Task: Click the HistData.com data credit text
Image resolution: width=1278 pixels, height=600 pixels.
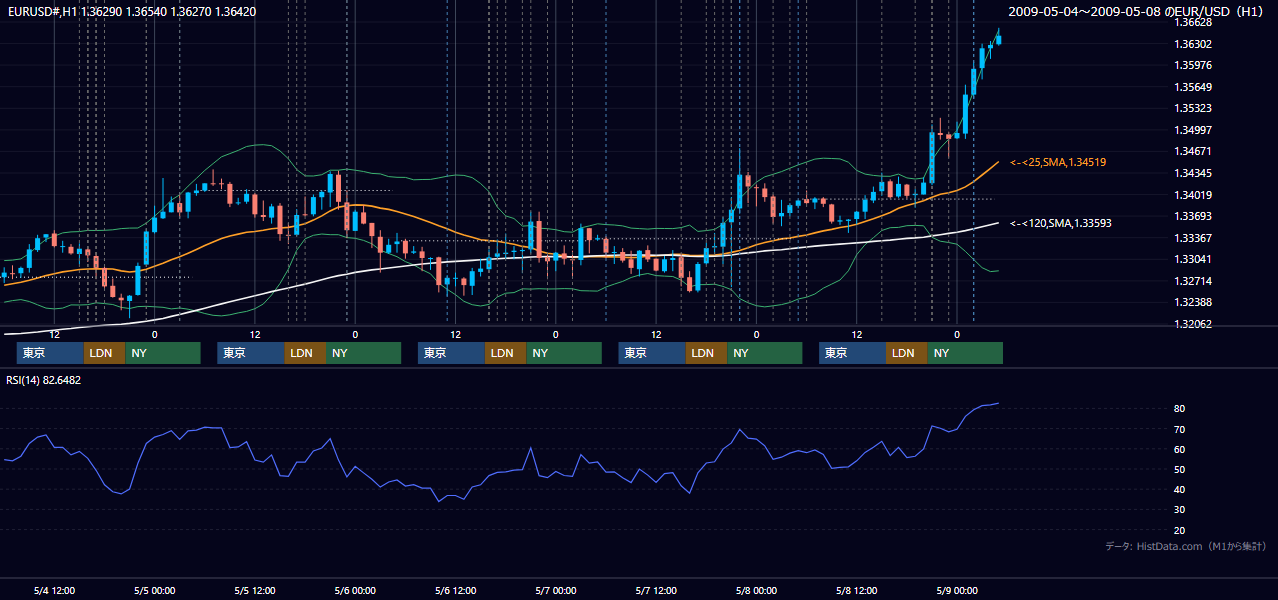Action: 1185,546
